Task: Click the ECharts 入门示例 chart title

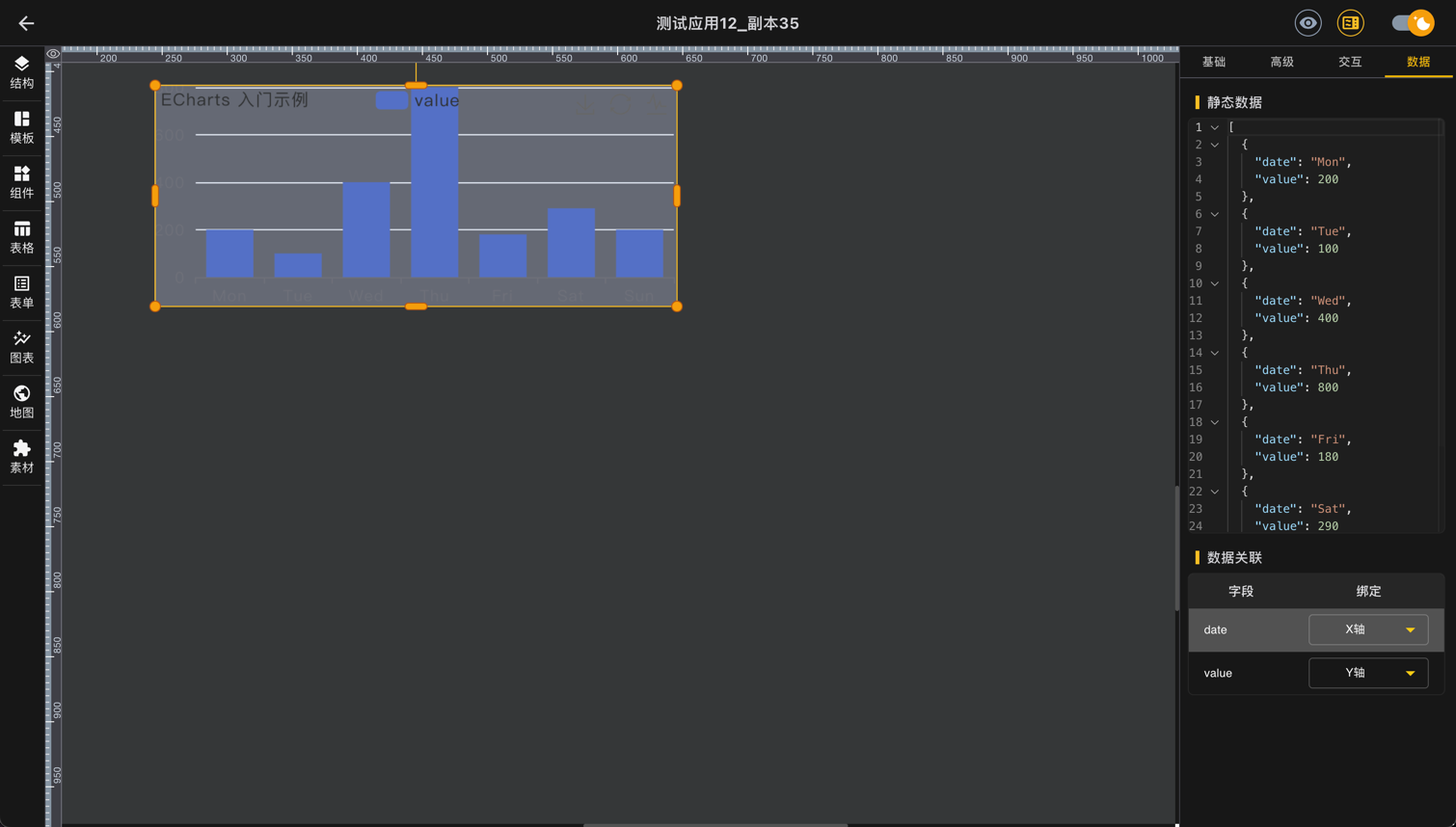Action: (x=234, y=100)
